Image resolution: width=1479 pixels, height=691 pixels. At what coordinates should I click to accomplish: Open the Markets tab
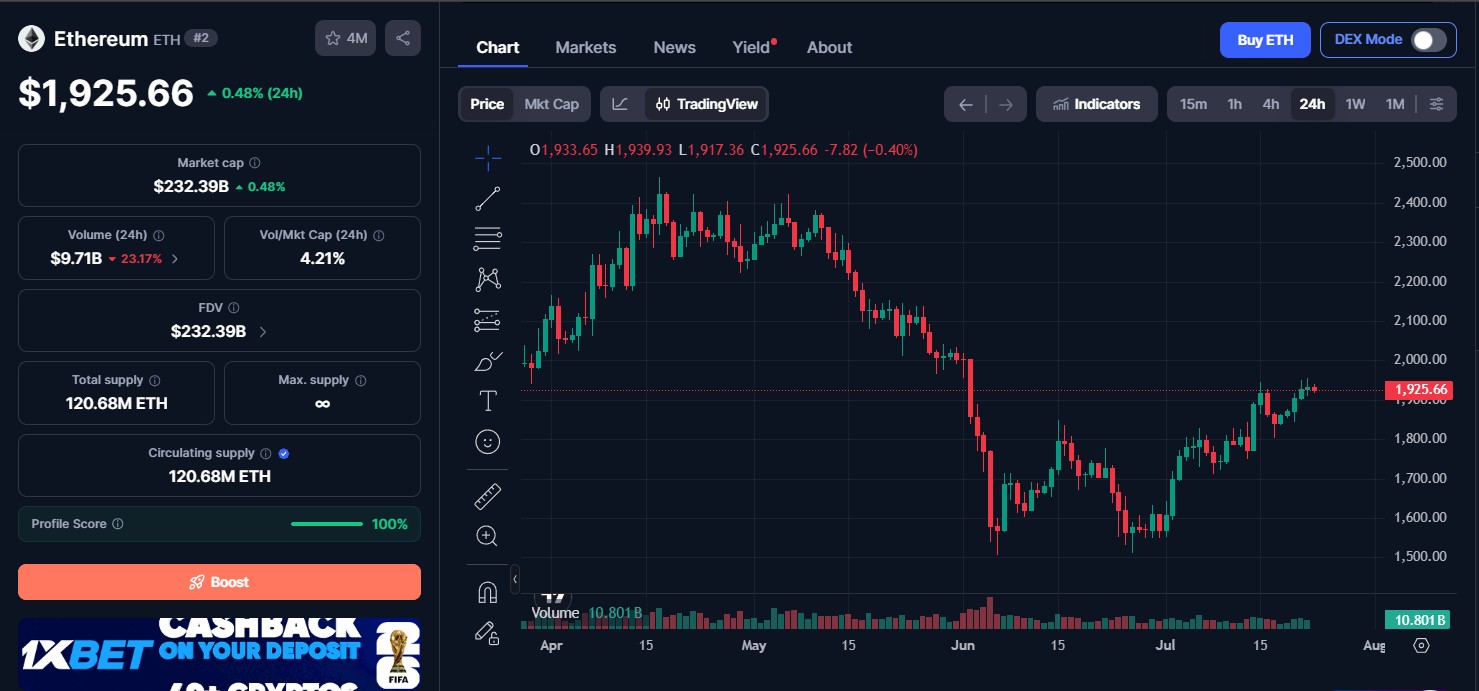pyautogui.click(x=586, y=47)
